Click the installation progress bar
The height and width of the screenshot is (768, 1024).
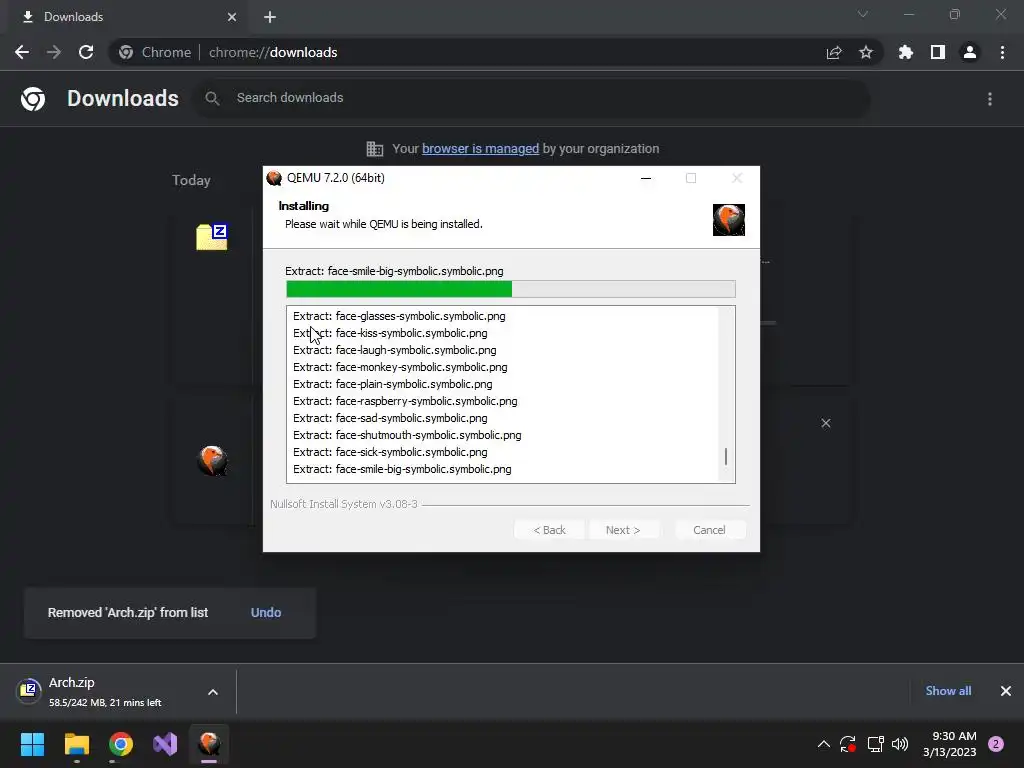click(511, 289)
